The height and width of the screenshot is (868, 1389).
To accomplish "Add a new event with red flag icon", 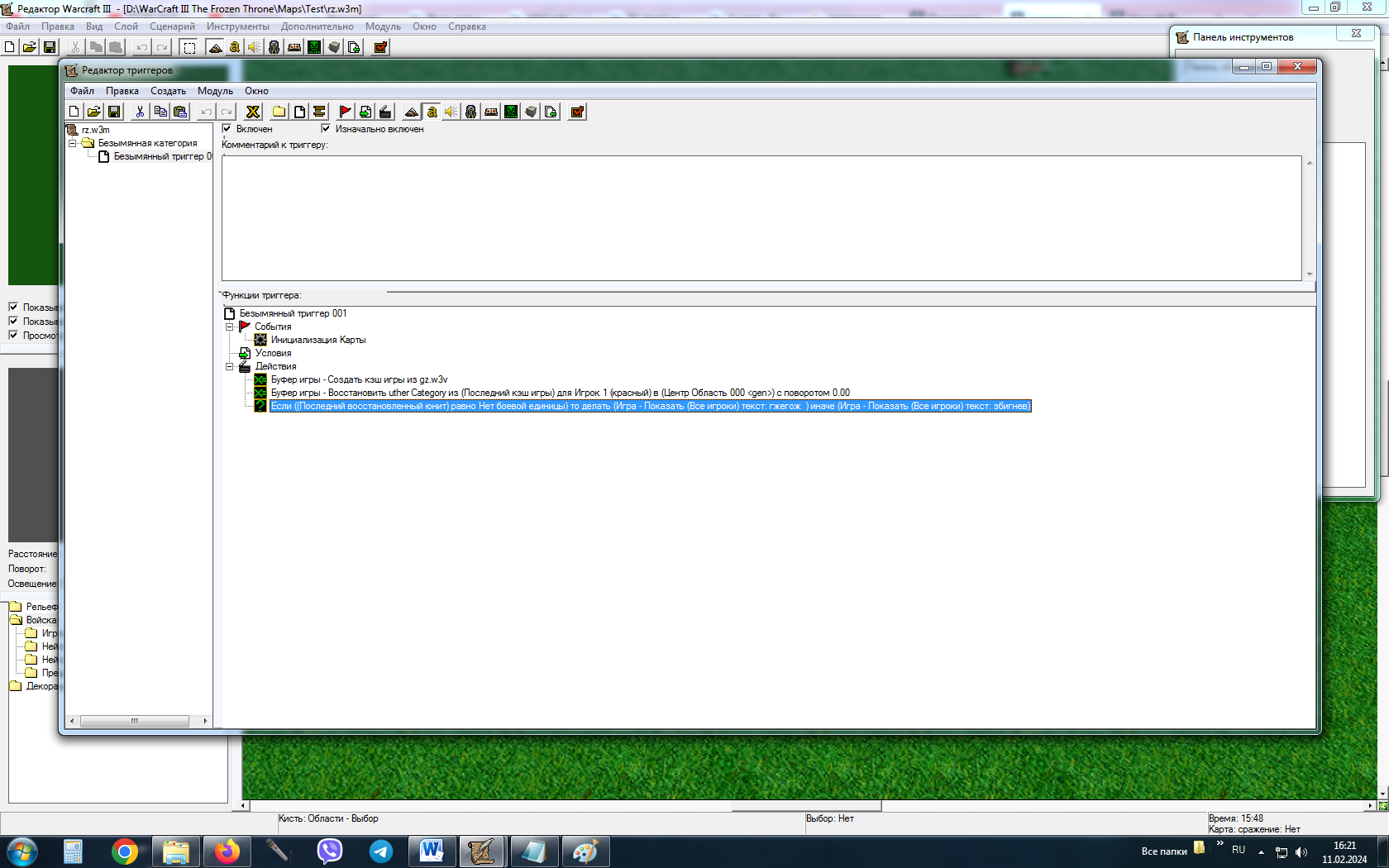I will (x=346, y=112).
